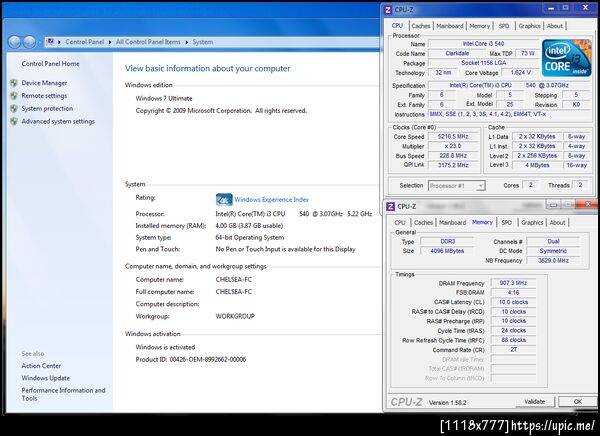600x436 pixels.
Task: Switch to Caches tab in top CPU-Z window
Action: tap(421, 26)
